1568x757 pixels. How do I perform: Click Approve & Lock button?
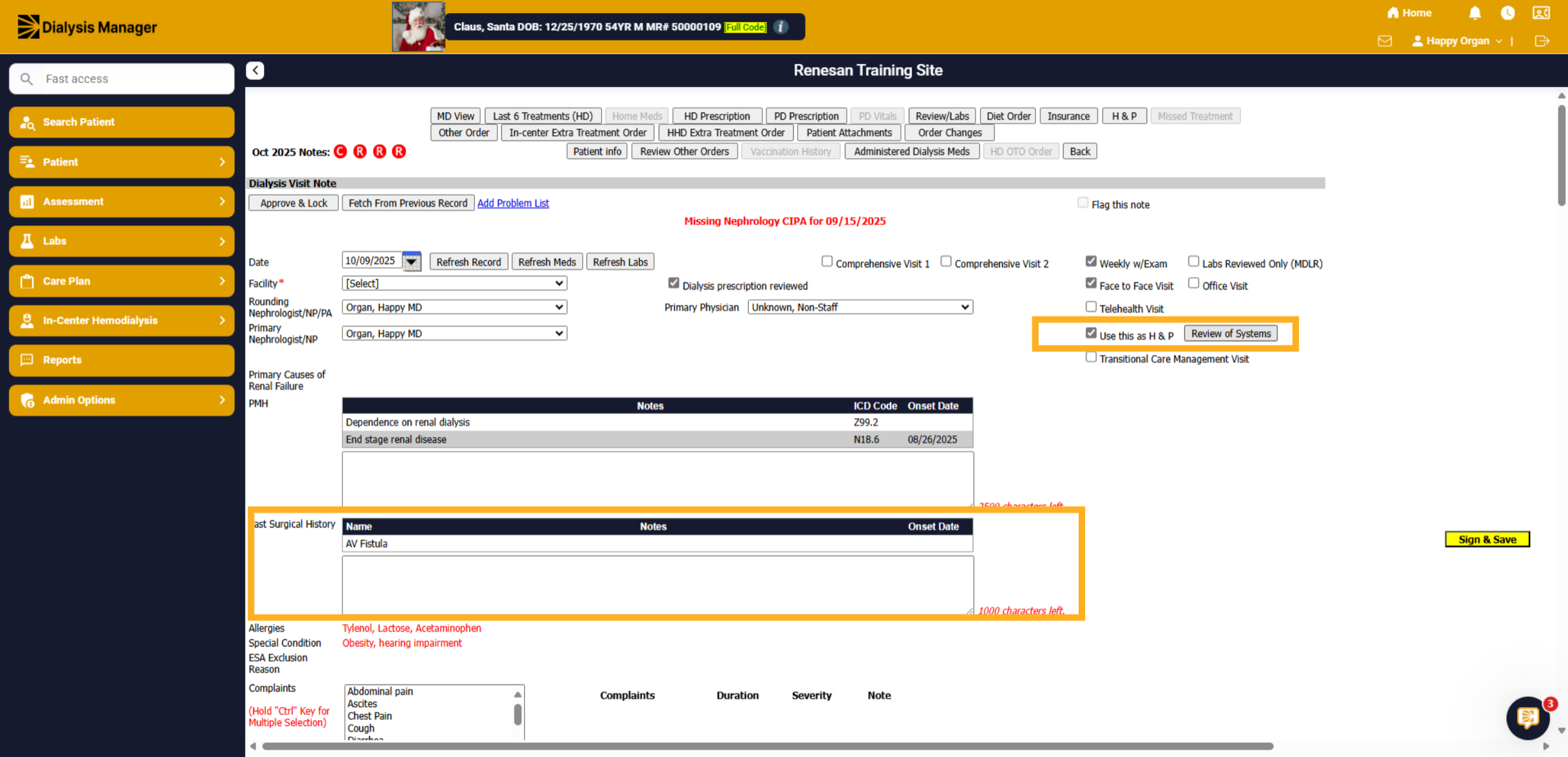(293, 203)
